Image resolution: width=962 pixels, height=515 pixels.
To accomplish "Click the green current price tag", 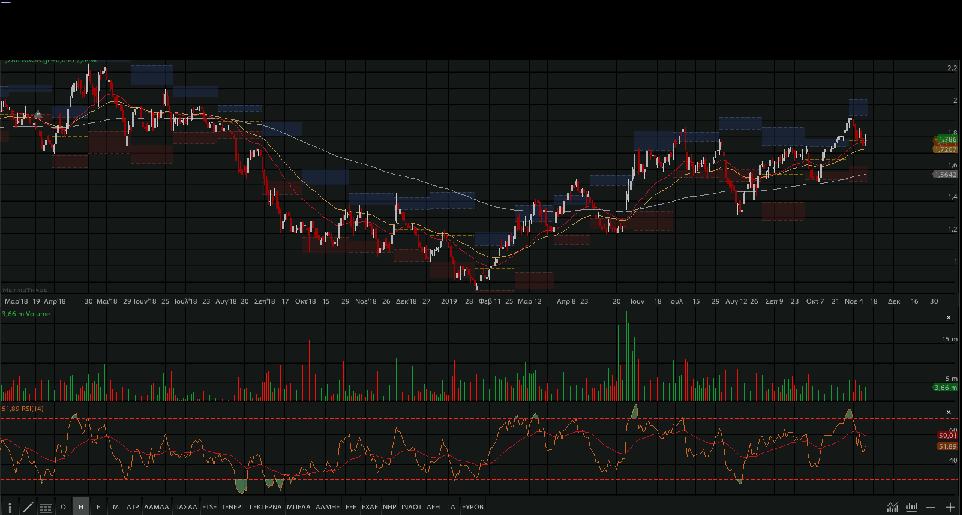I will coord(946,139).
